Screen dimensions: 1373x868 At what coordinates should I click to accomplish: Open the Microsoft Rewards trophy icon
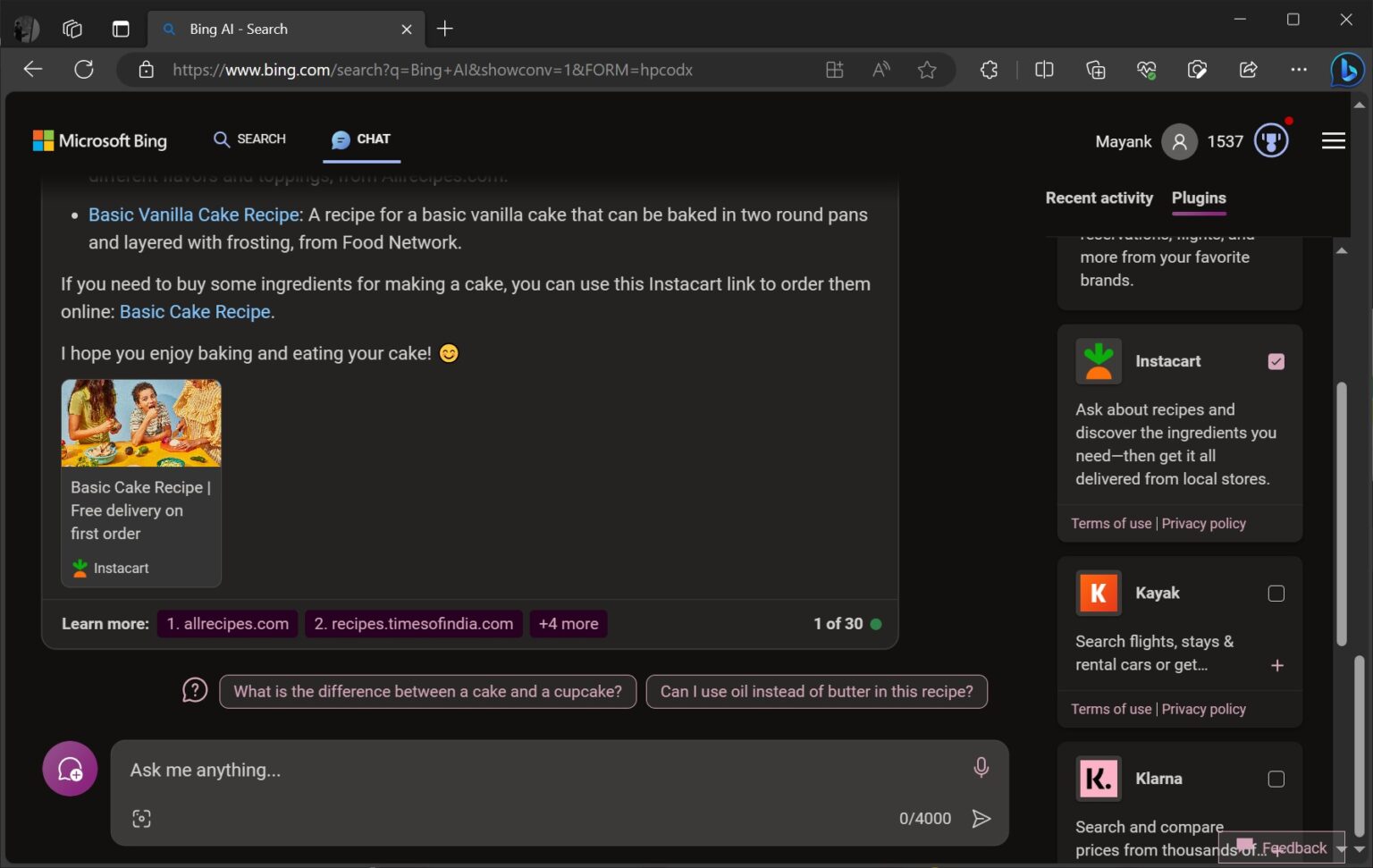(x=1271, y=140)
